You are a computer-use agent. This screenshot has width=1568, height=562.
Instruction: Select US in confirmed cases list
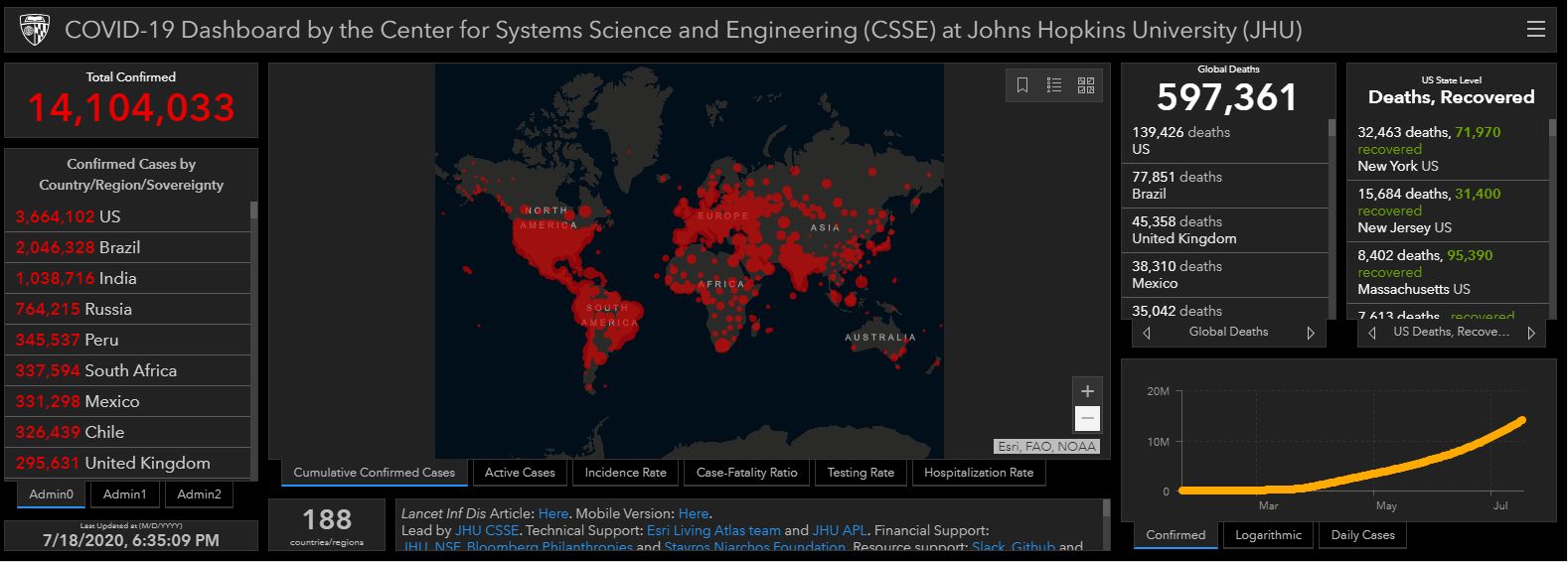coord(129,216)
